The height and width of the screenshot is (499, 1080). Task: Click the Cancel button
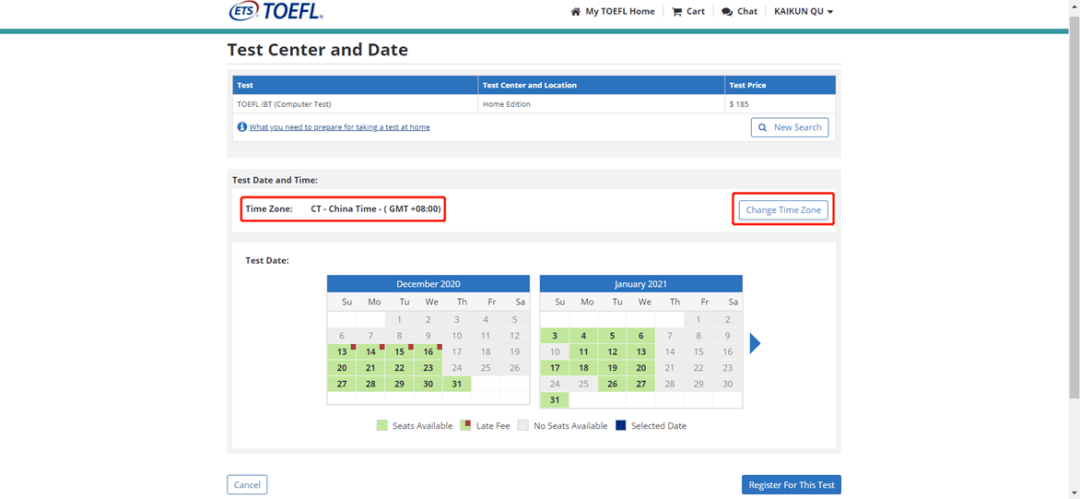tap(247, 485)
